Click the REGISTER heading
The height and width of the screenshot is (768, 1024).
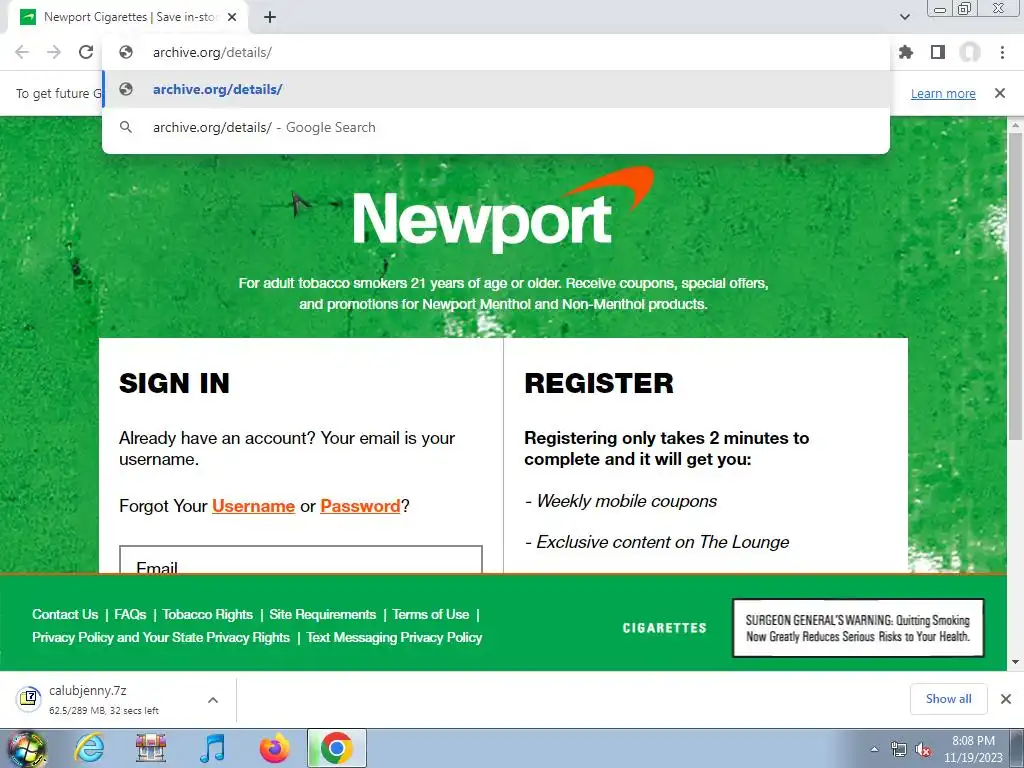point(599,383)
